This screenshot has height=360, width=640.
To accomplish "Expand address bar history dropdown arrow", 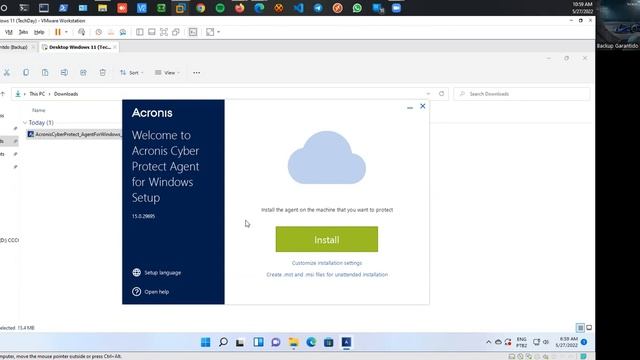I will pos(428,94).
